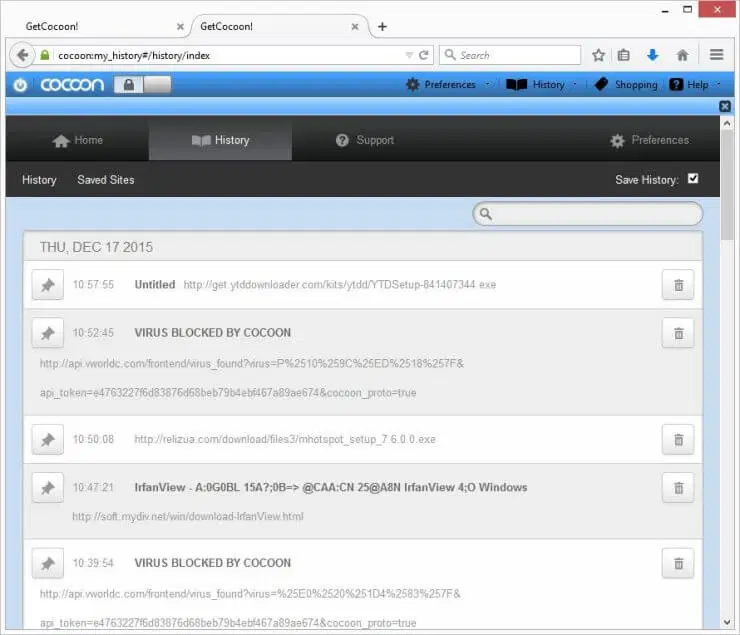Image resolution: width=740 pixels, height=635 pixels.
Task: Delete the 10:57:55 Untitled history entry
Action: pyautogui.click(x=678, y=285)
